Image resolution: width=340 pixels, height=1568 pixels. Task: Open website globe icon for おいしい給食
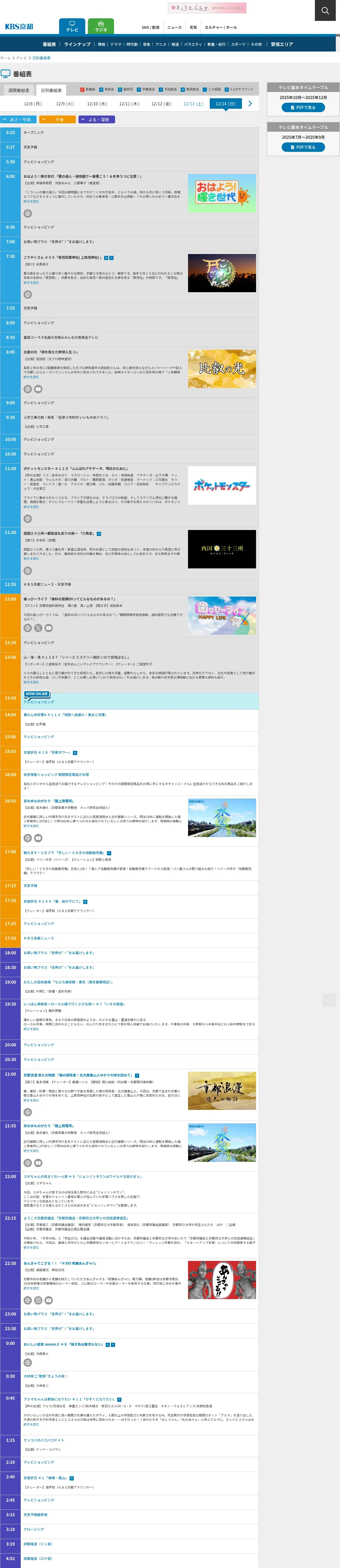click(x=27, y=1363)
